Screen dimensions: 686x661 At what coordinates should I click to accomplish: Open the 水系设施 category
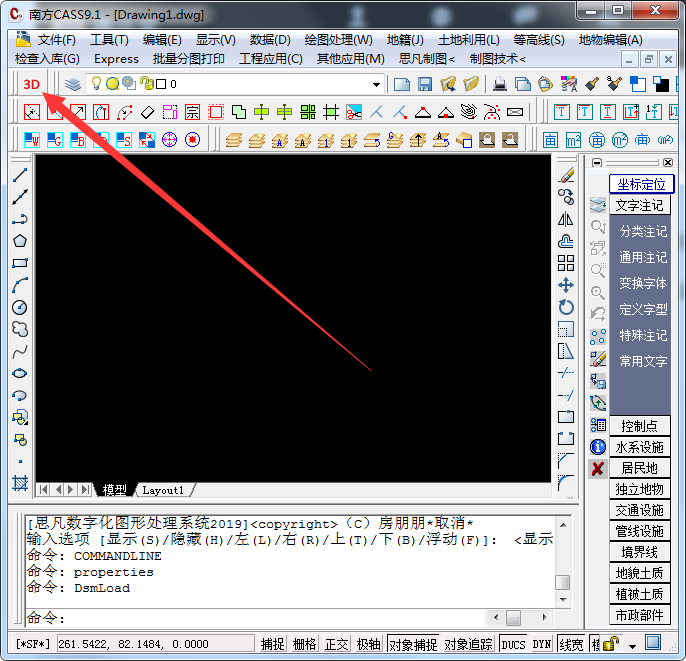(639, 447)
